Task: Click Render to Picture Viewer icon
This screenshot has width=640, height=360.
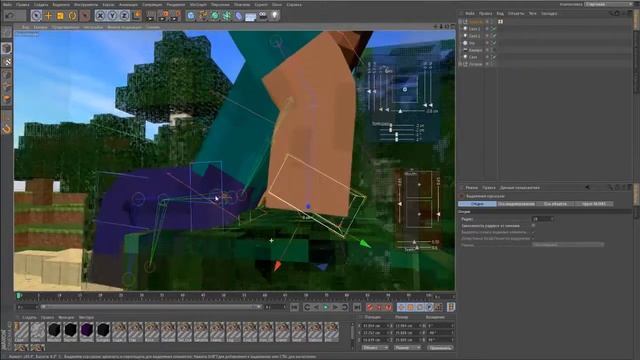Action: [x=163, y=16]
